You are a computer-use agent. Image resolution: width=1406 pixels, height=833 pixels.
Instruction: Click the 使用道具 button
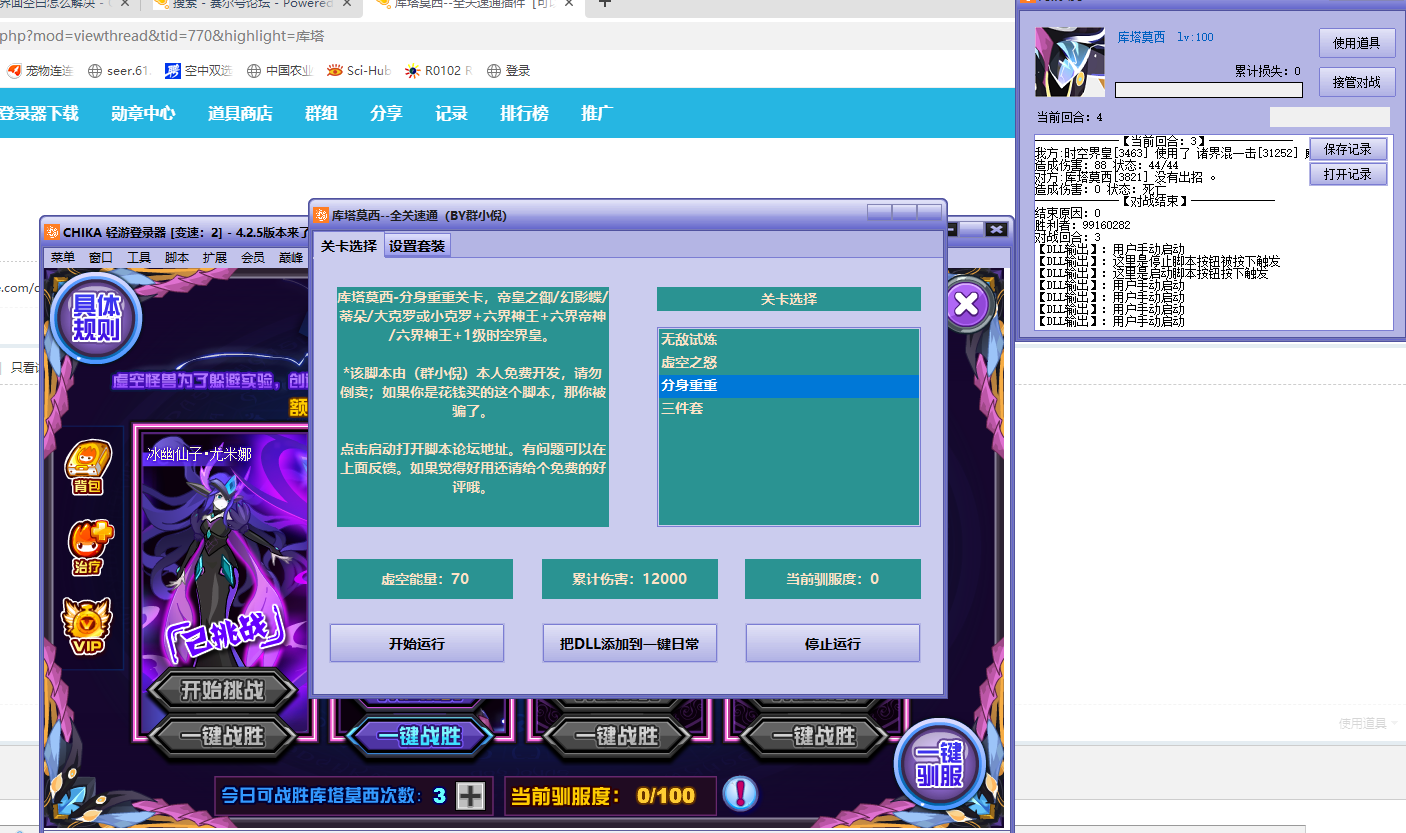[x=1357, y=43]
